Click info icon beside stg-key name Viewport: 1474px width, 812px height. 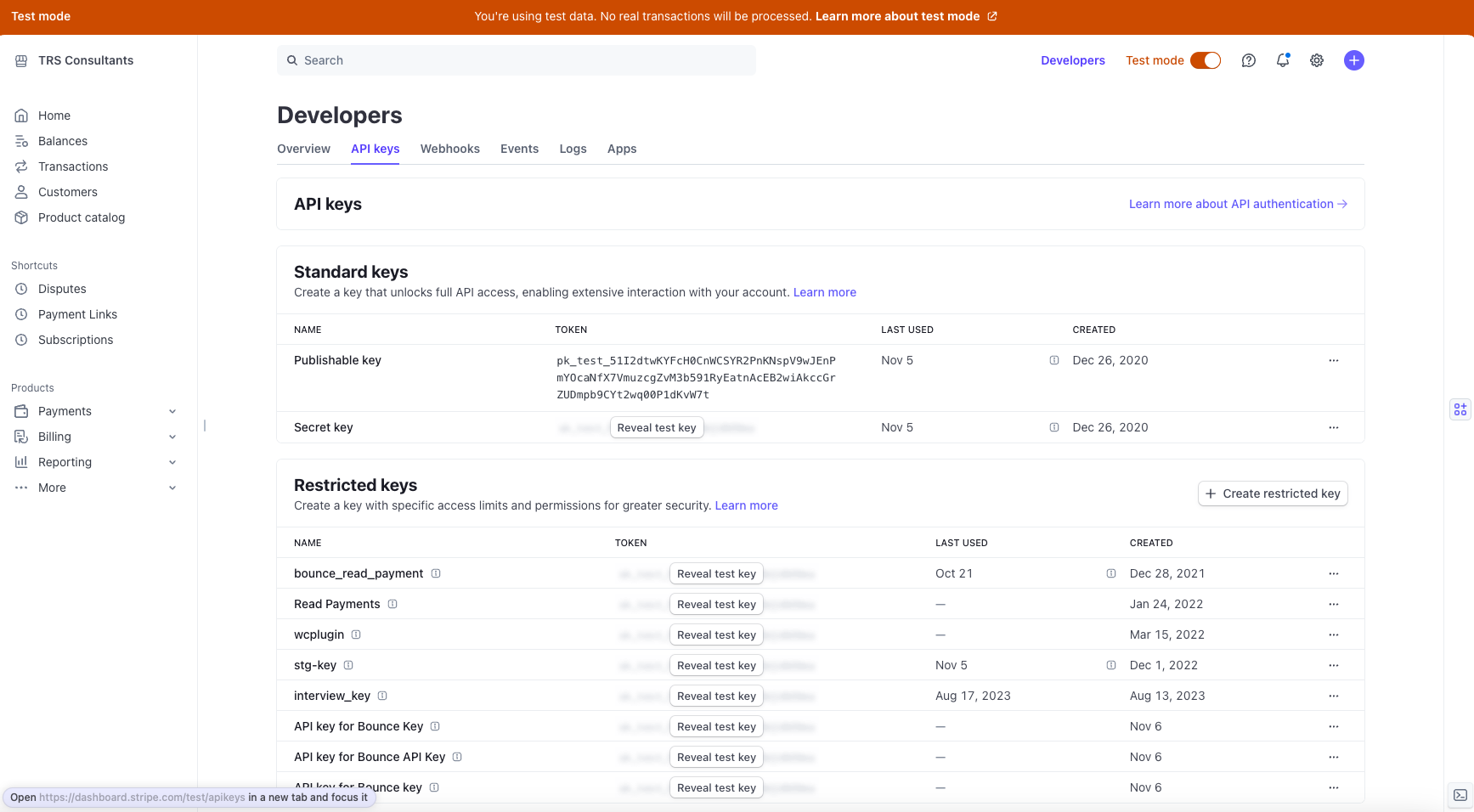348,665
